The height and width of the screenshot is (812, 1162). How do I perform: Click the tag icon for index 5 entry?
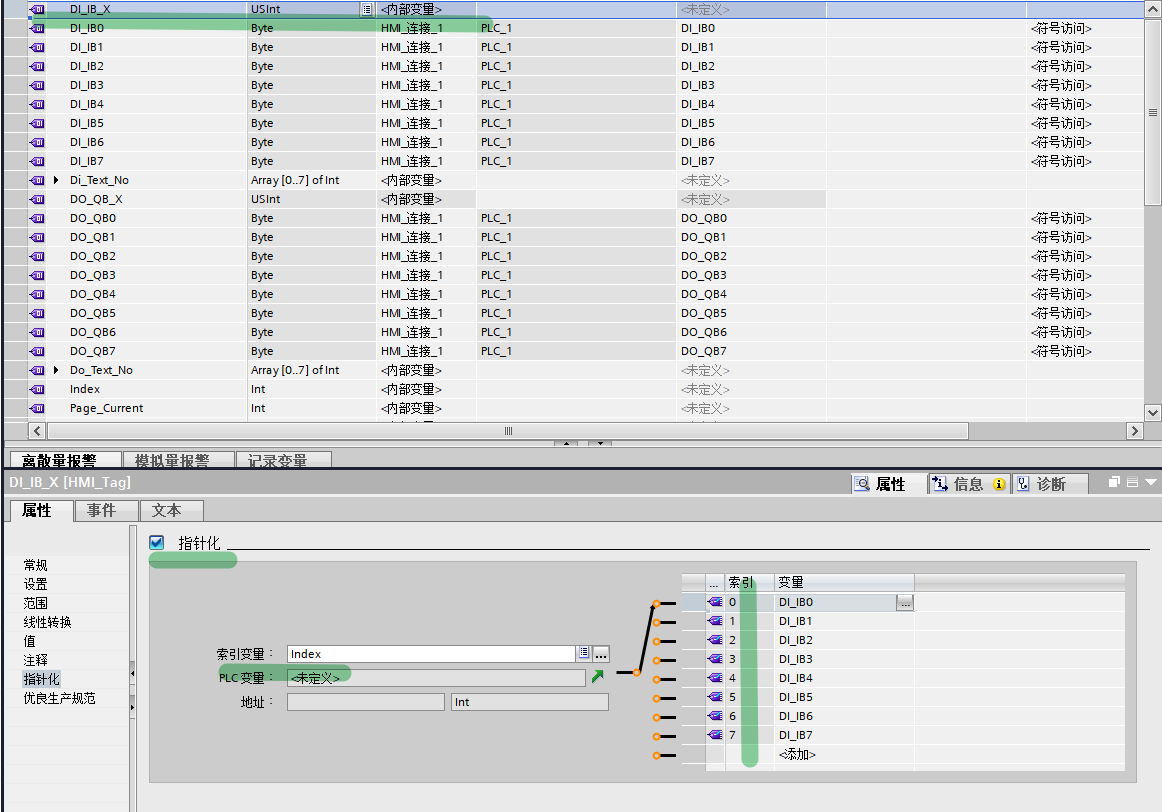coord(715,697)
